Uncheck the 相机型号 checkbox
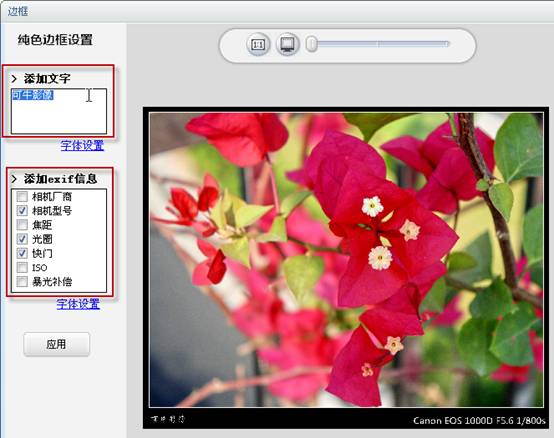The image size is (554, 438). [x=22, y=211]
